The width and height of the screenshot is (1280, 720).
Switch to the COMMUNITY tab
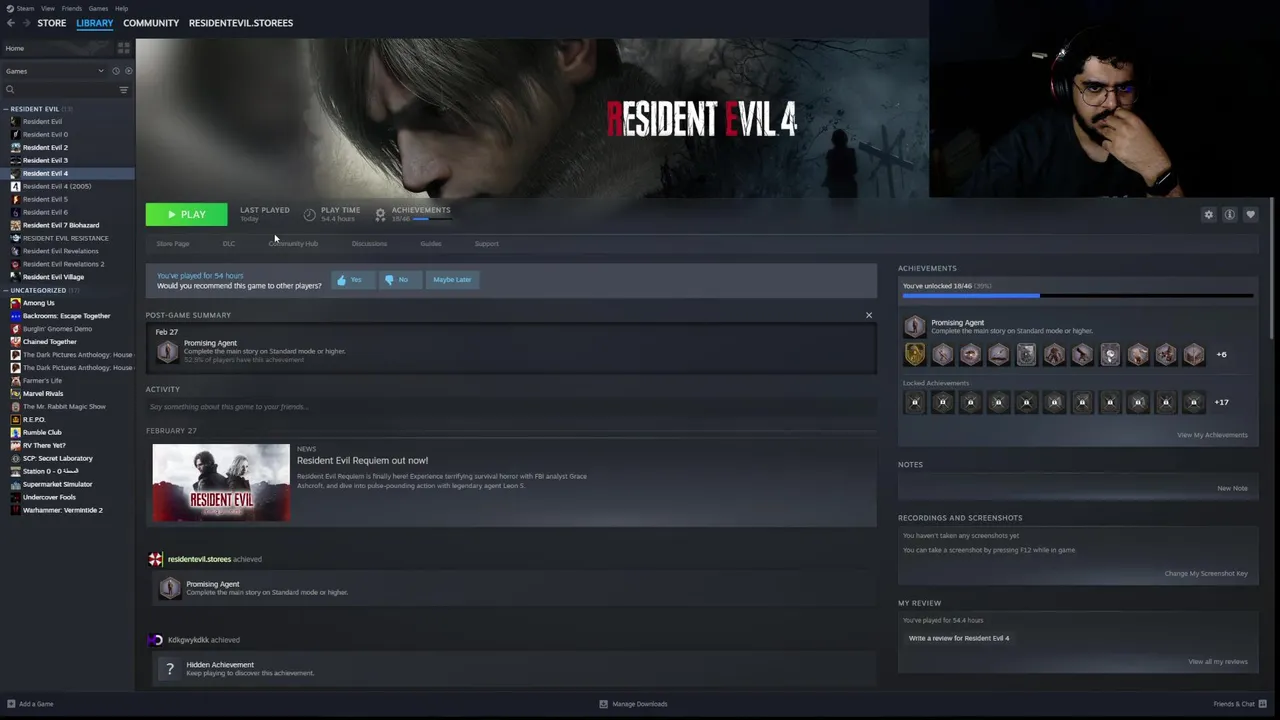[151, 23]
